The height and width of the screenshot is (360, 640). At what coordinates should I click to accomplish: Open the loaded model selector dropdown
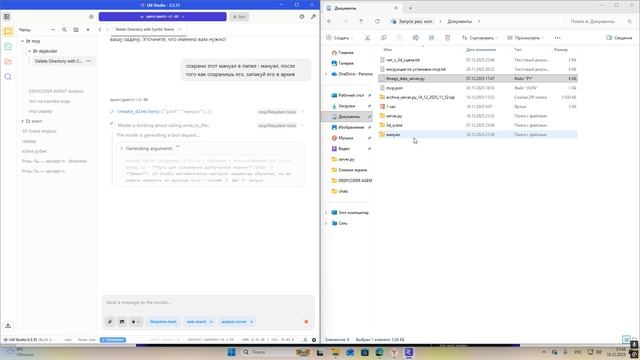162,17
